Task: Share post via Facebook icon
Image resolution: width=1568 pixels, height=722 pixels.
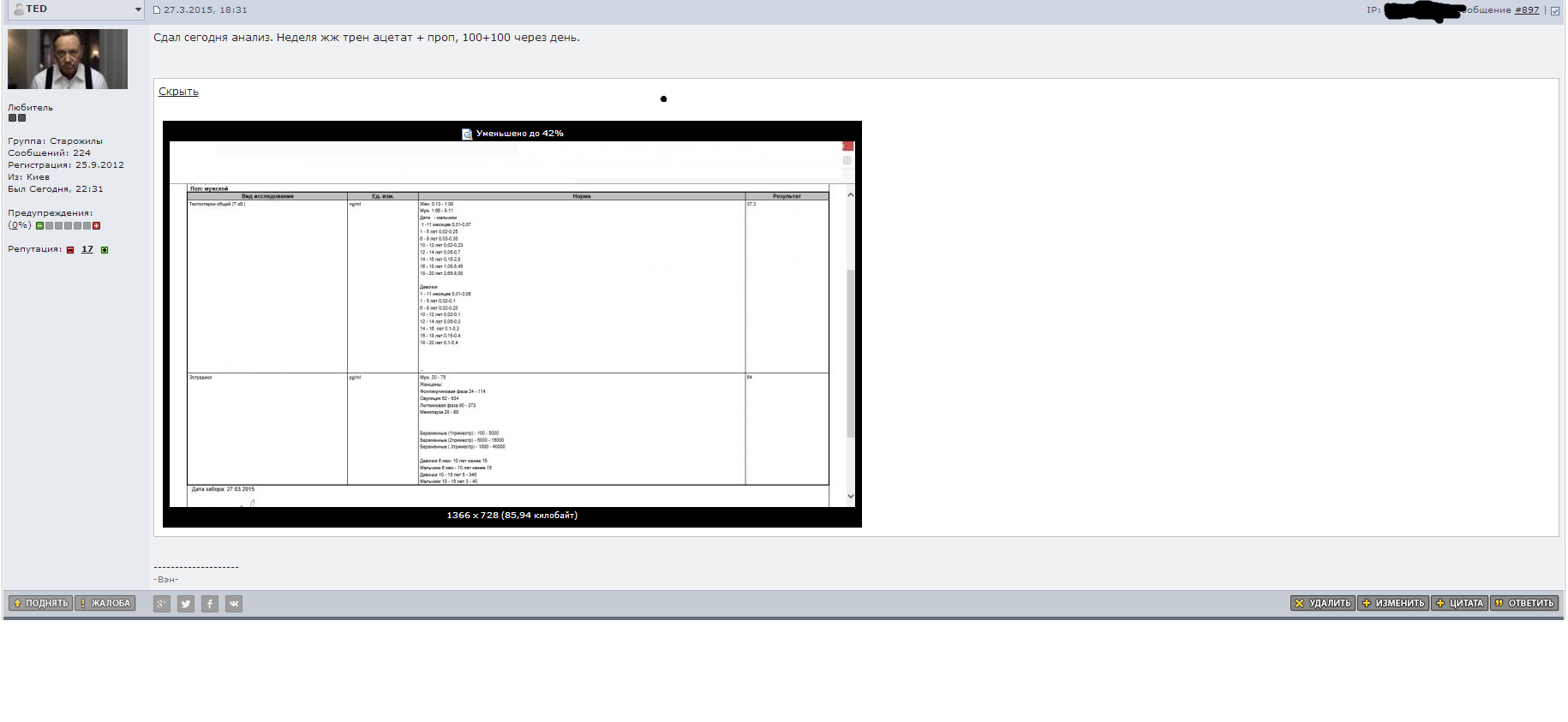Action: coord(209,604)
